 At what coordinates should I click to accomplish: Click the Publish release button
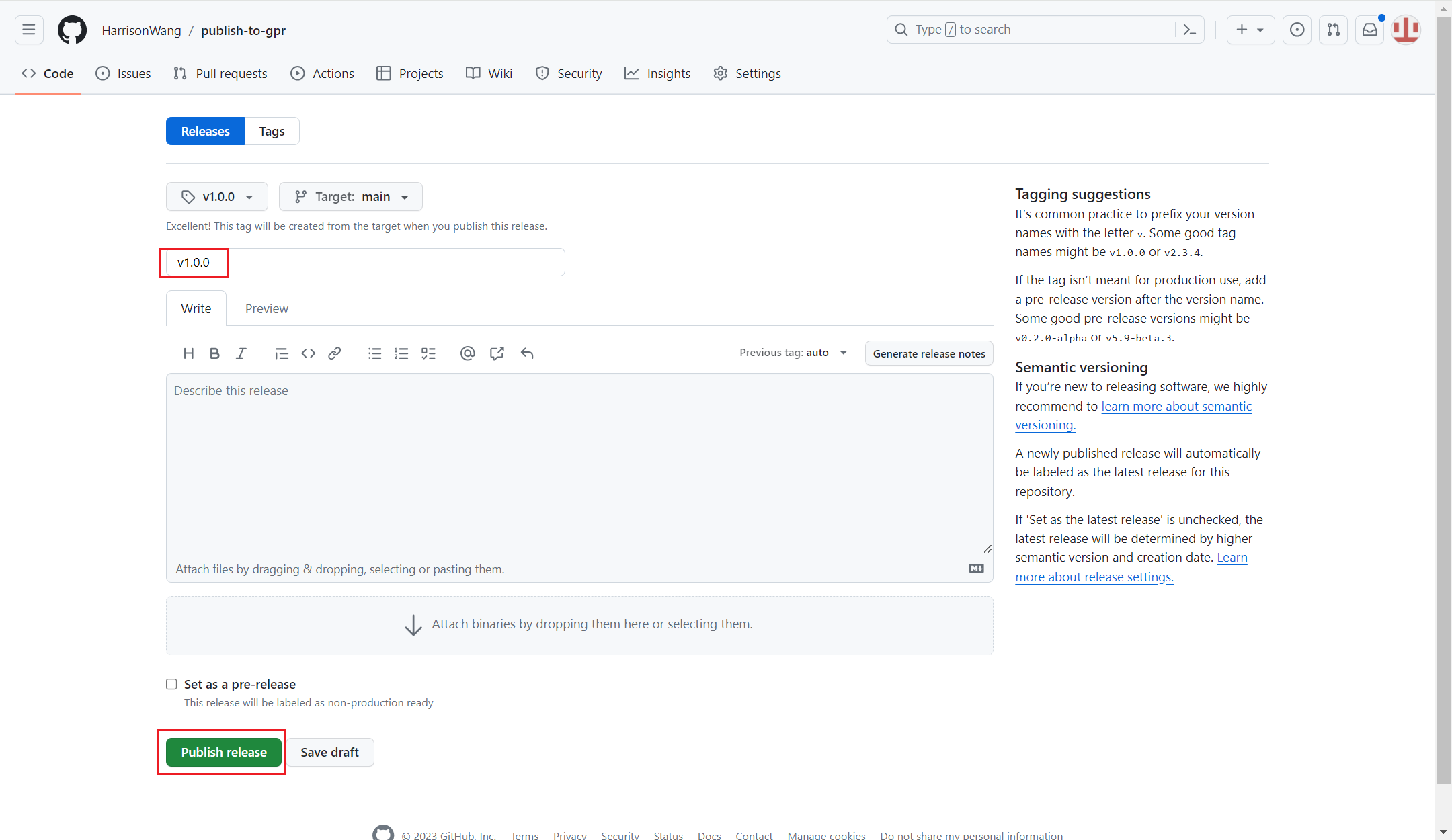(x=222, y=752)
